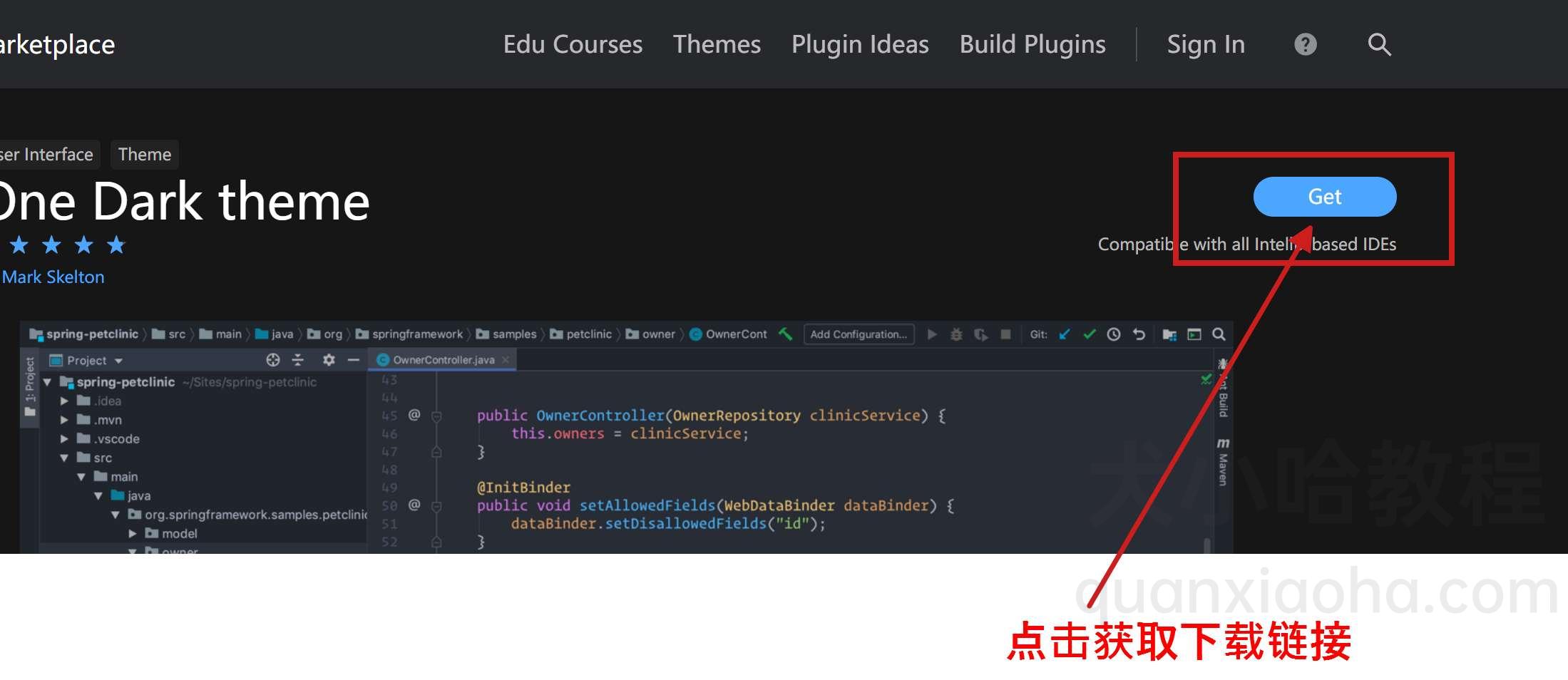
Task: Collapse the spring-petclinic root node
Action: pyautogui.click(x=47, y=382)
